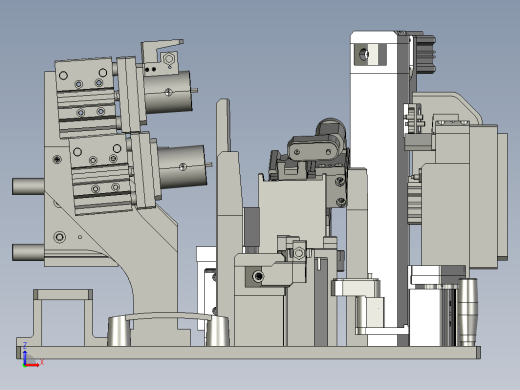Viewport: 520px width, 390px height.
Task: Select the upper protruding guide shaft on the left
Action: coord(28,187)
